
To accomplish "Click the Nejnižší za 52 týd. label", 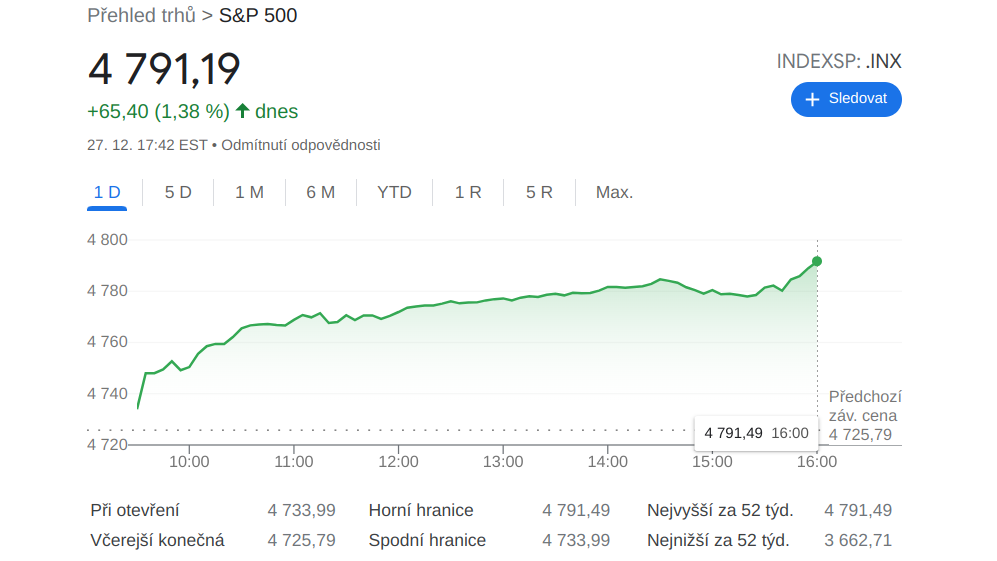I will [719, 540].
